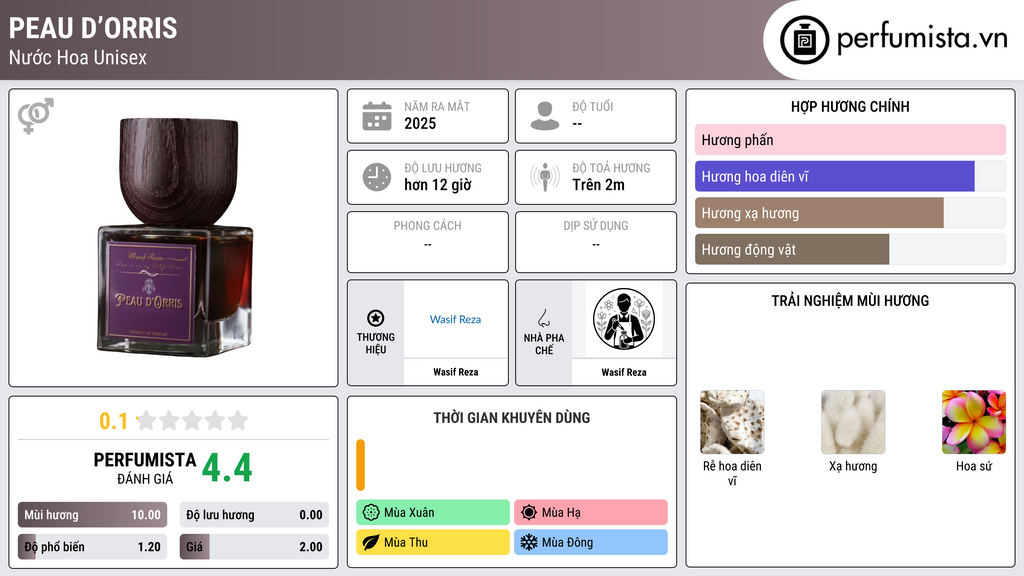The width and height of the screenshot is (1024, 576).
Task: Open the Peau D'Orris bottle image
Action: pos(174,237)
